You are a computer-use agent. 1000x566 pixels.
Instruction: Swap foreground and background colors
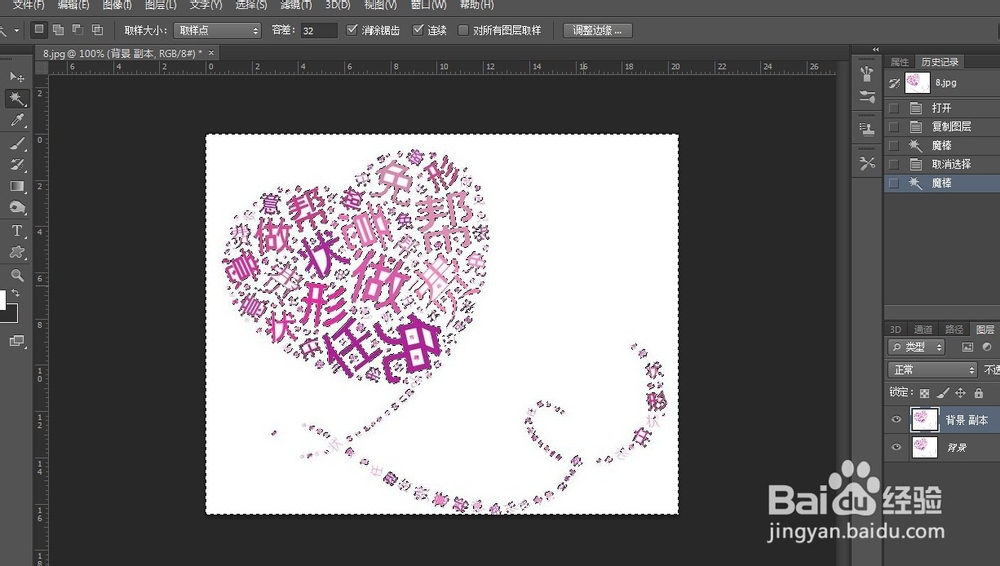pos(15,293)
